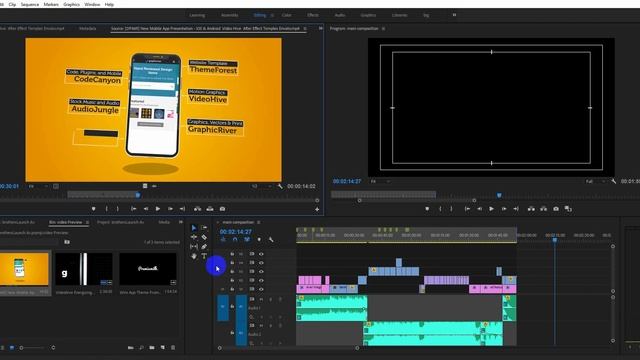640x360 pixels.
Task: Open Comparison View in Program monitor
Action: [x=568, y=209]
